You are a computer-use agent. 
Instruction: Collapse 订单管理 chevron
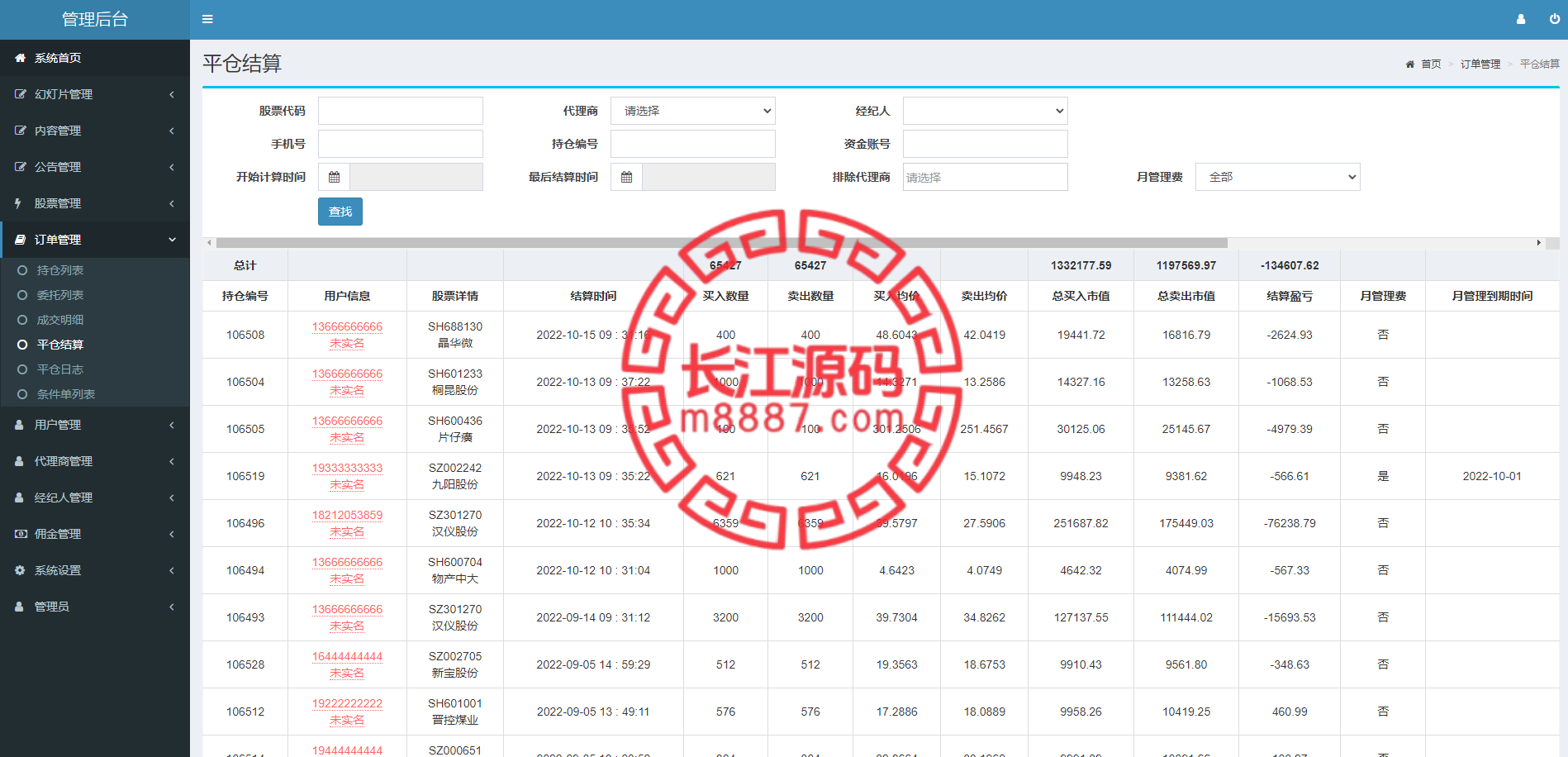click(x=172, y=240)
